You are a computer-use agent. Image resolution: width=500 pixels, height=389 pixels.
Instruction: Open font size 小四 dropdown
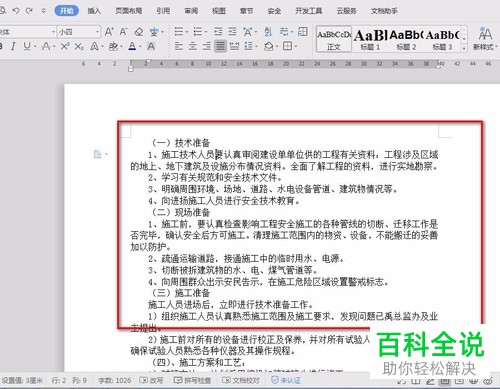click(x=97, y=32)
